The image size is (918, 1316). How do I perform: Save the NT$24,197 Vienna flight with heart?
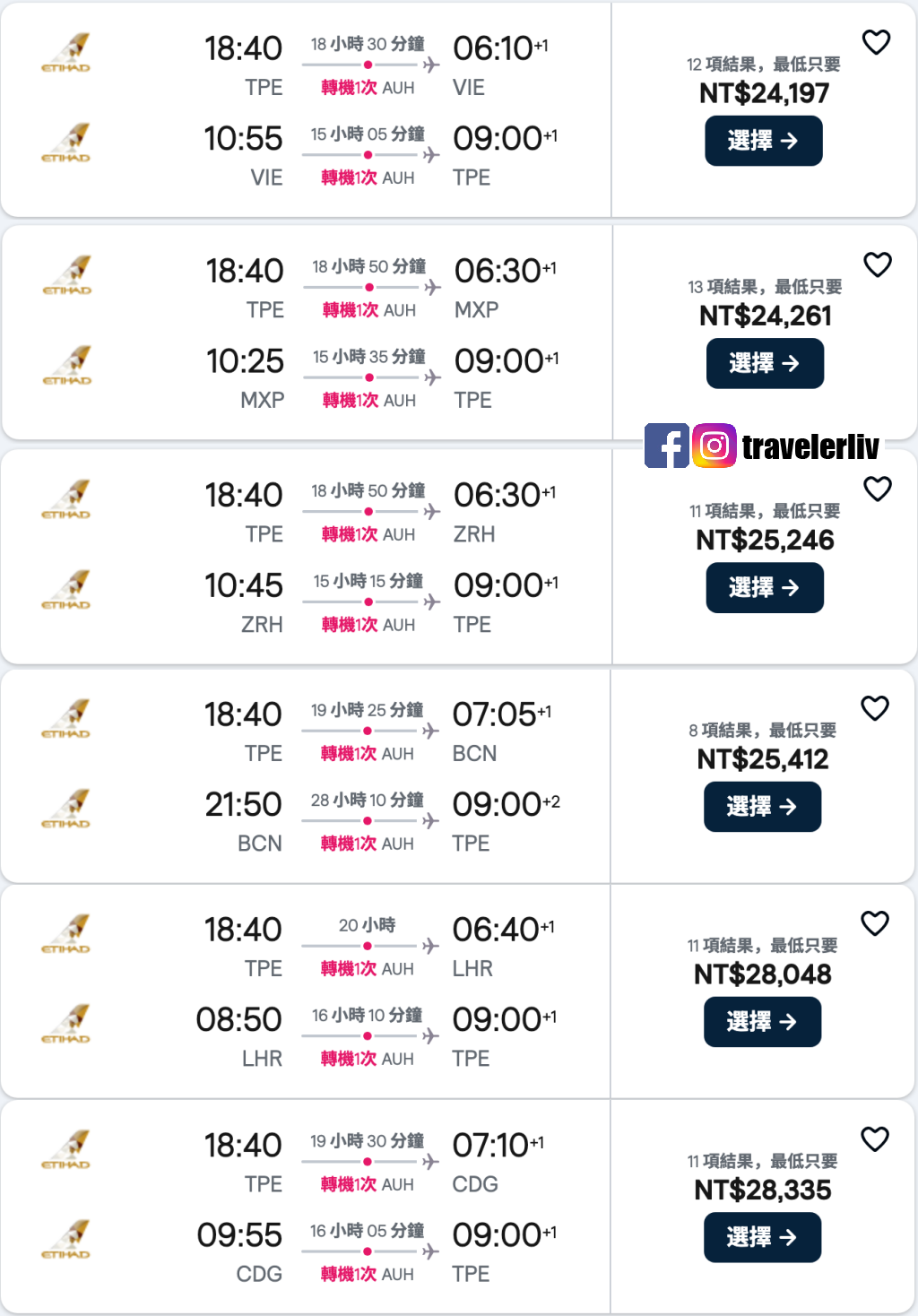click(876, 42)
